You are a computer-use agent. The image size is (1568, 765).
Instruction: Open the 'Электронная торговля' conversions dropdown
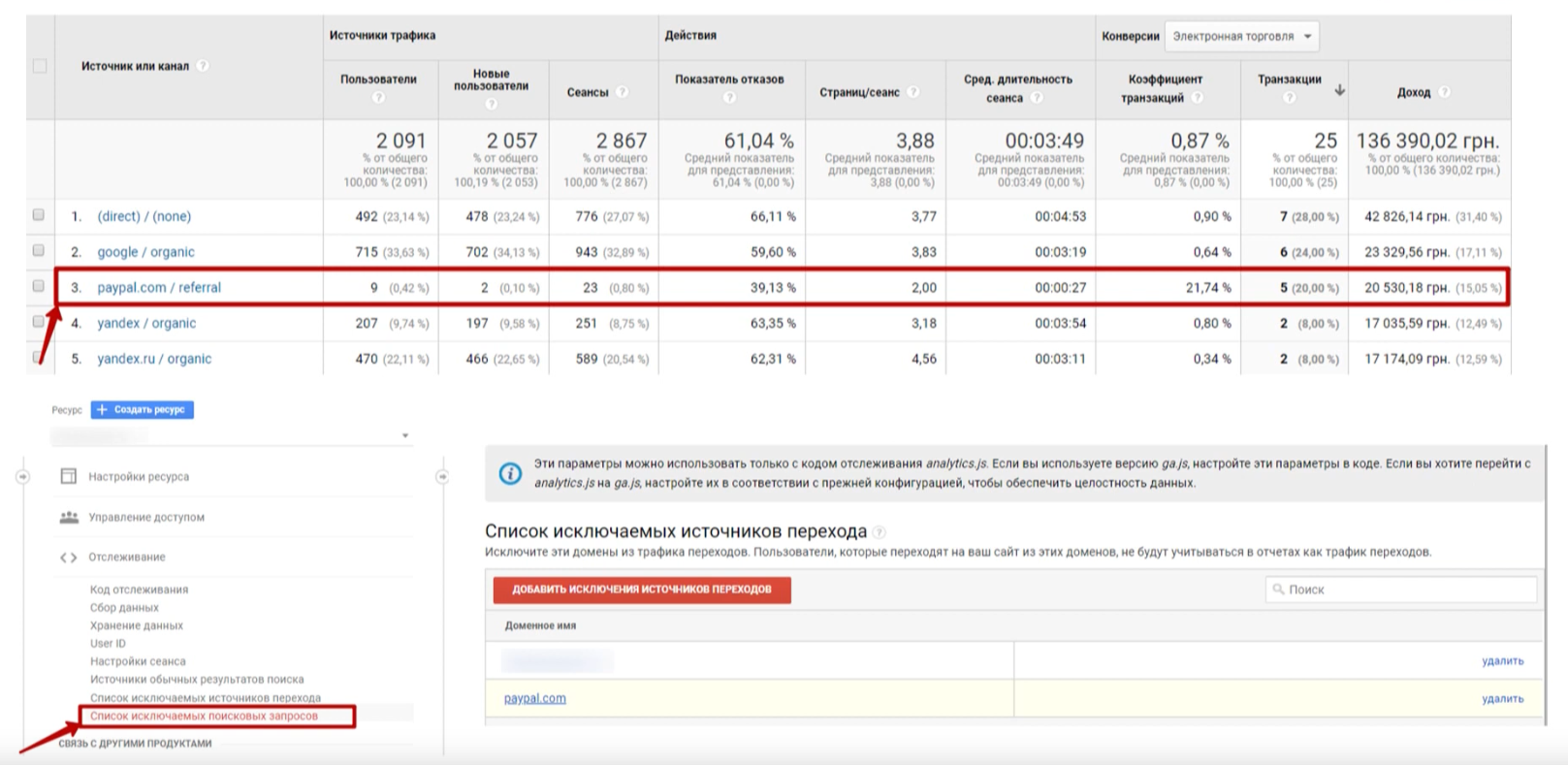coord(1241,37)
